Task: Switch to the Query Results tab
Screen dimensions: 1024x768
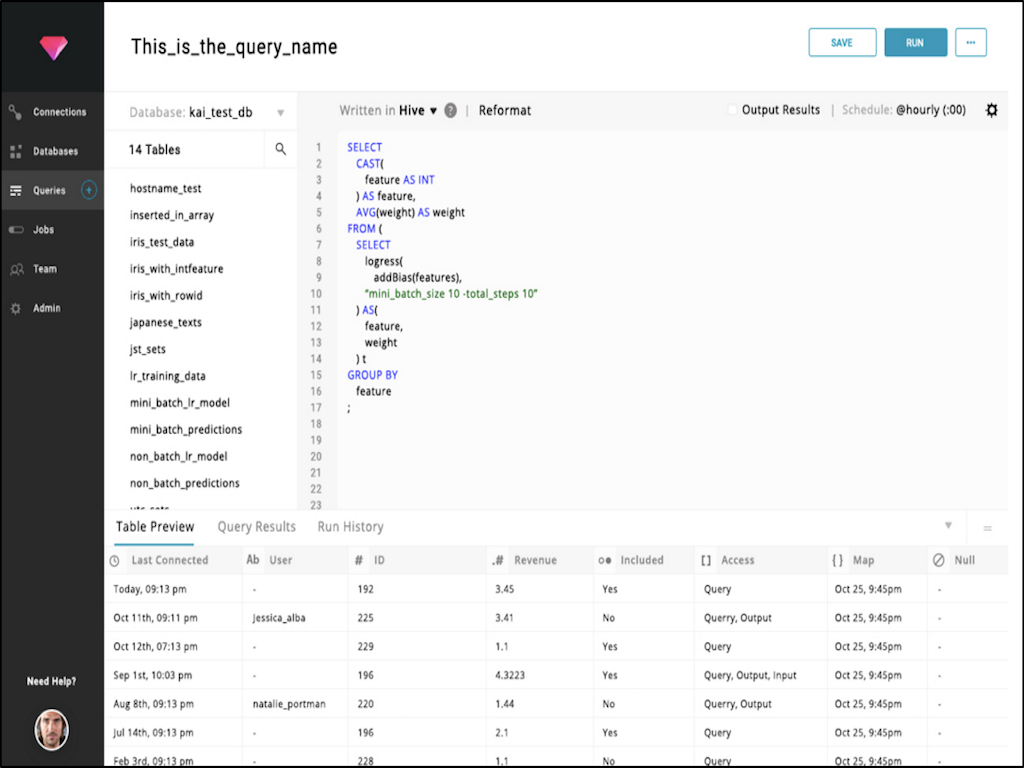Action: pos(256,527)
